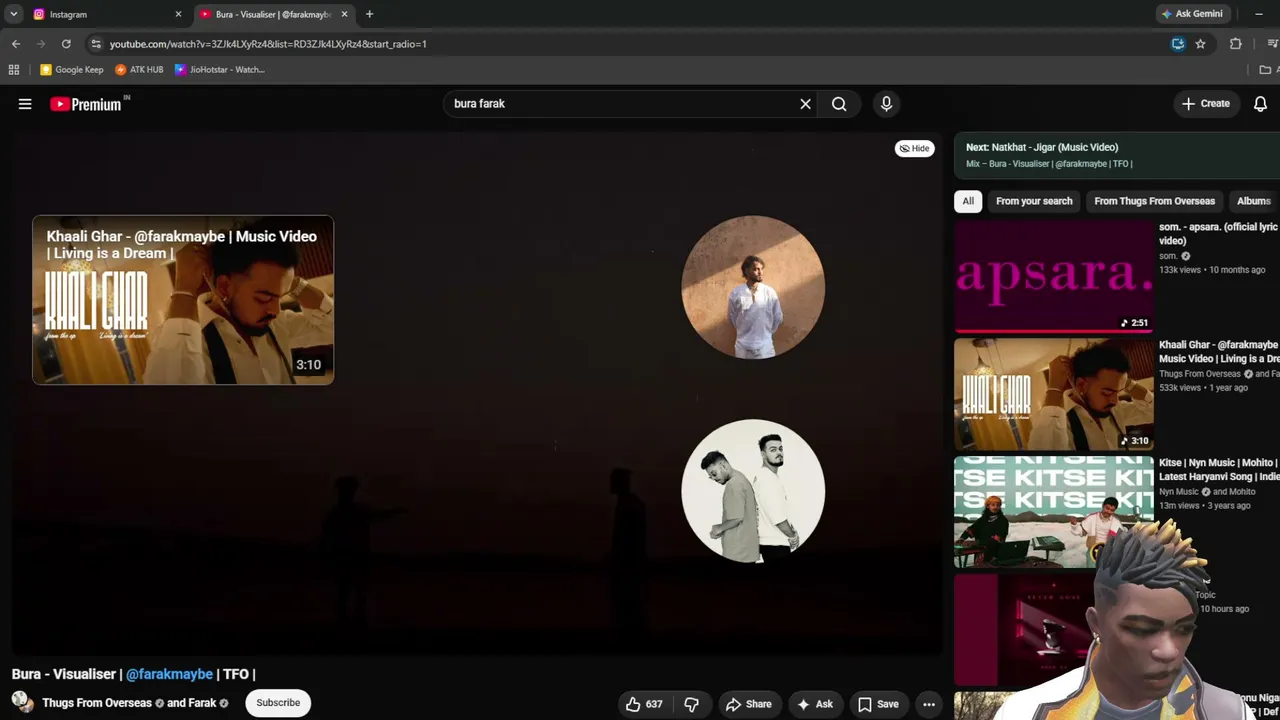Open the Thugs From Overseas channel avatar
The width and height of the screenshot is (1280, 720).
coord(22,702)
